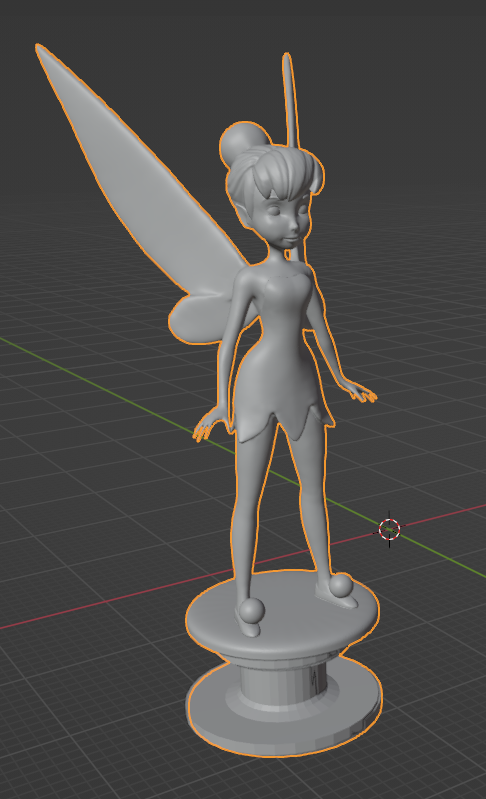Click the fairy model's face
The image size is (486, 799).
click(x=284, y=221)
